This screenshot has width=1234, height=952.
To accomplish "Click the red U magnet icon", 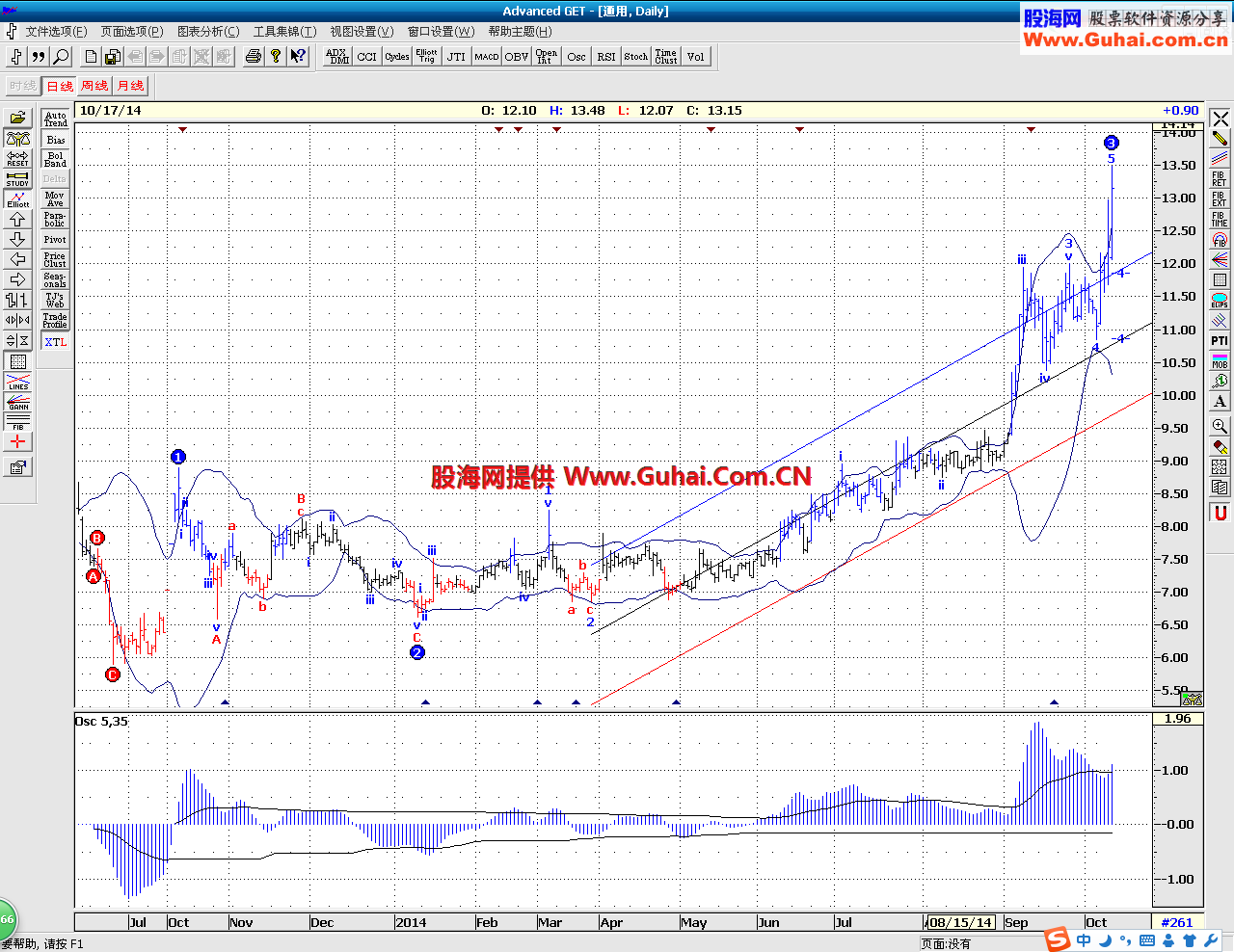I will tap(1220, 513).
